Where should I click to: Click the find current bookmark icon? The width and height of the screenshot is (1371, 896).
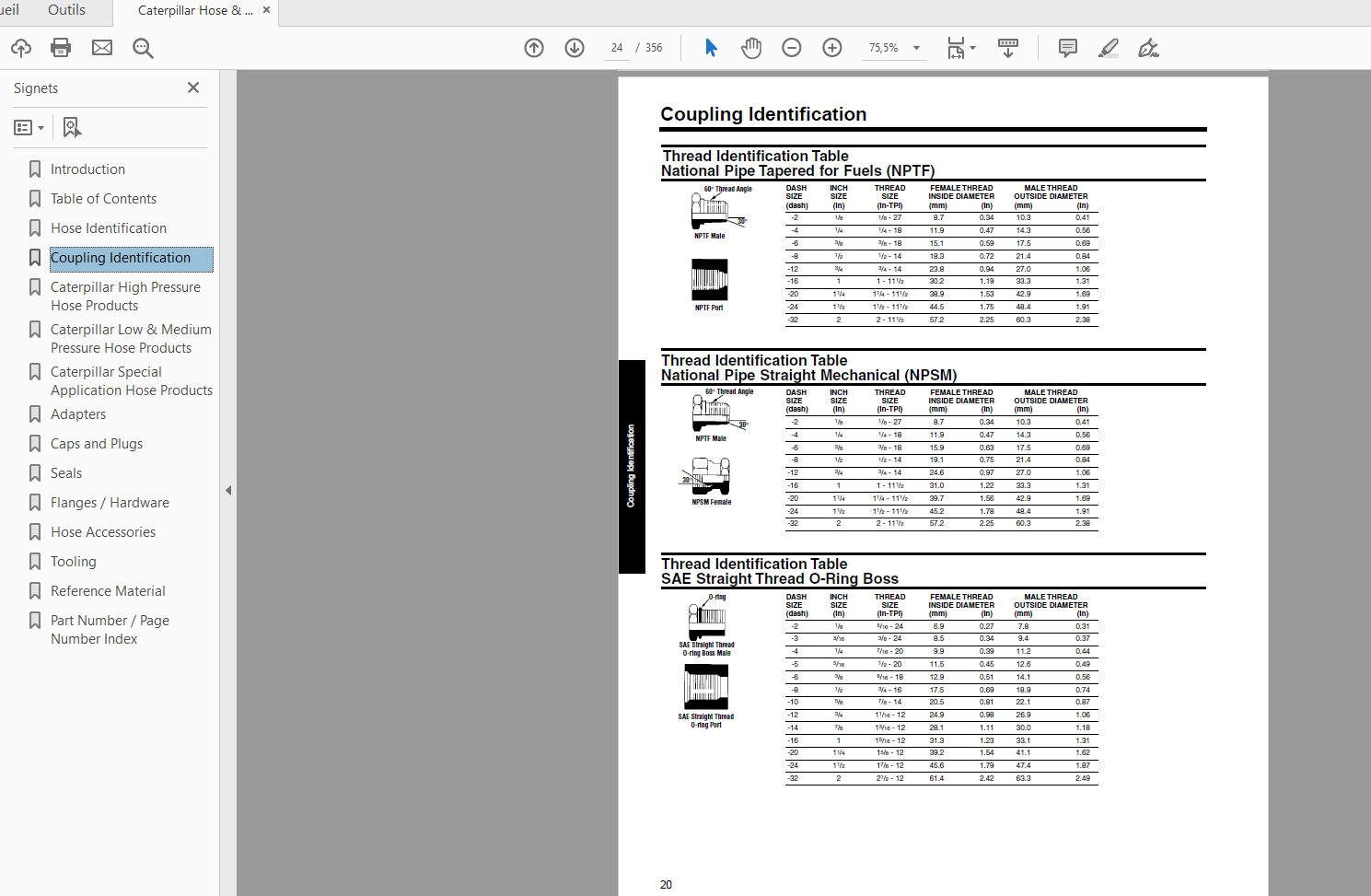(72, 127)
